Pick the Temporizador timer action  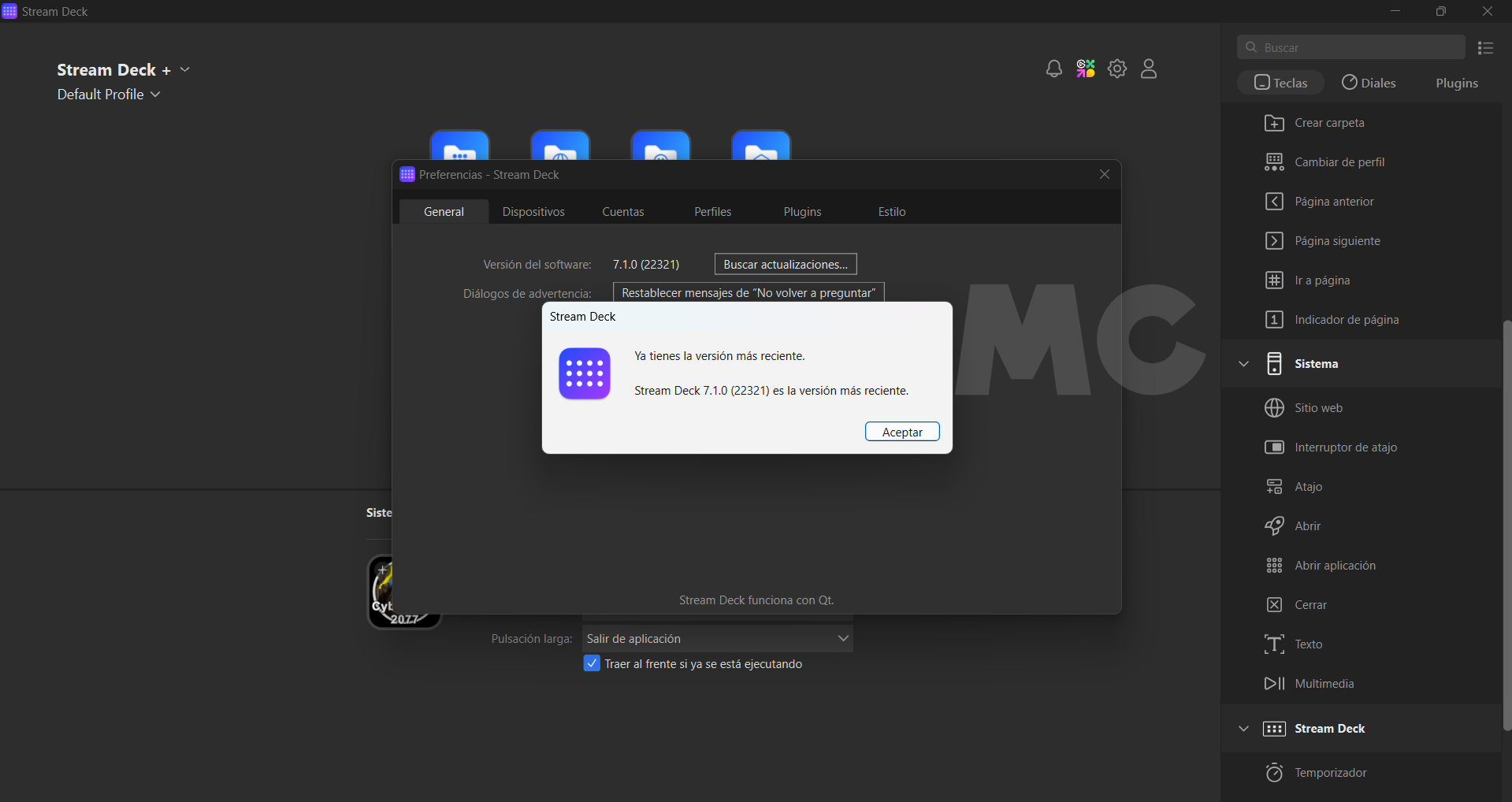pos(1274,773)
